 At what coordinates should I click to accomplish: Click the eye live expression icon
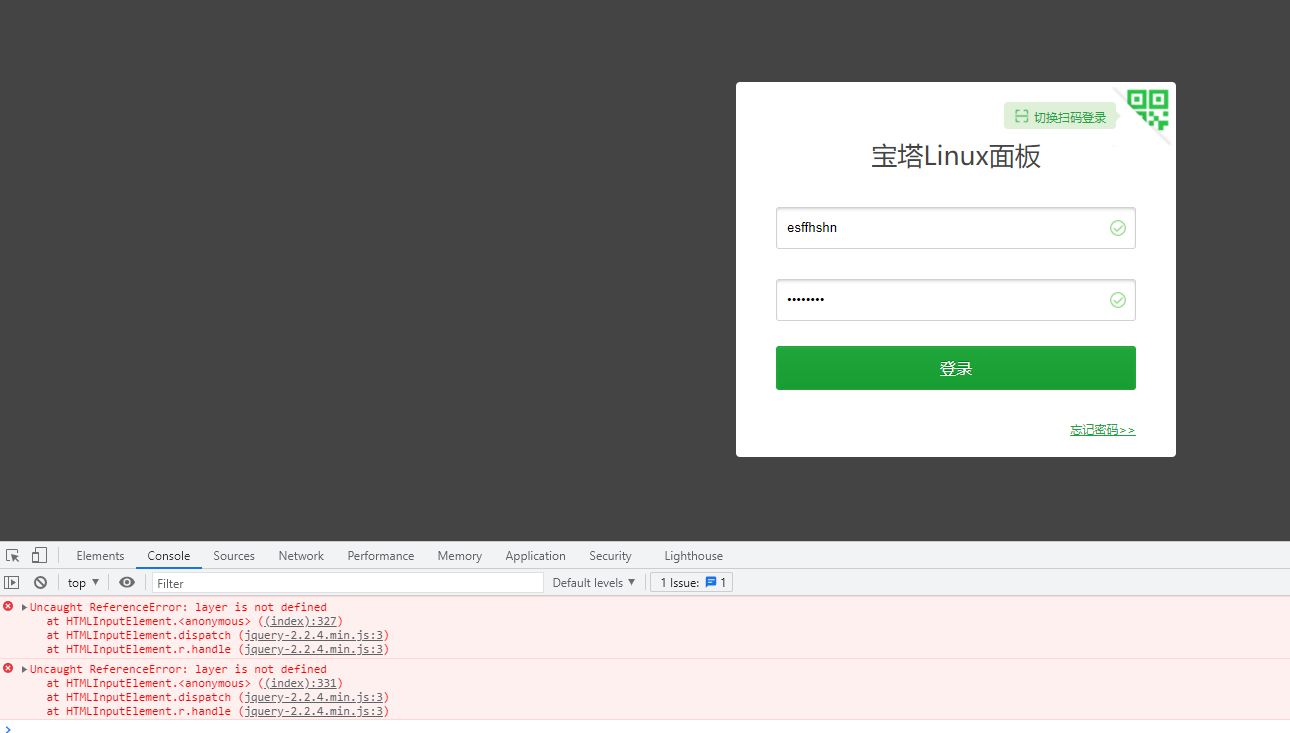[127, 582]
